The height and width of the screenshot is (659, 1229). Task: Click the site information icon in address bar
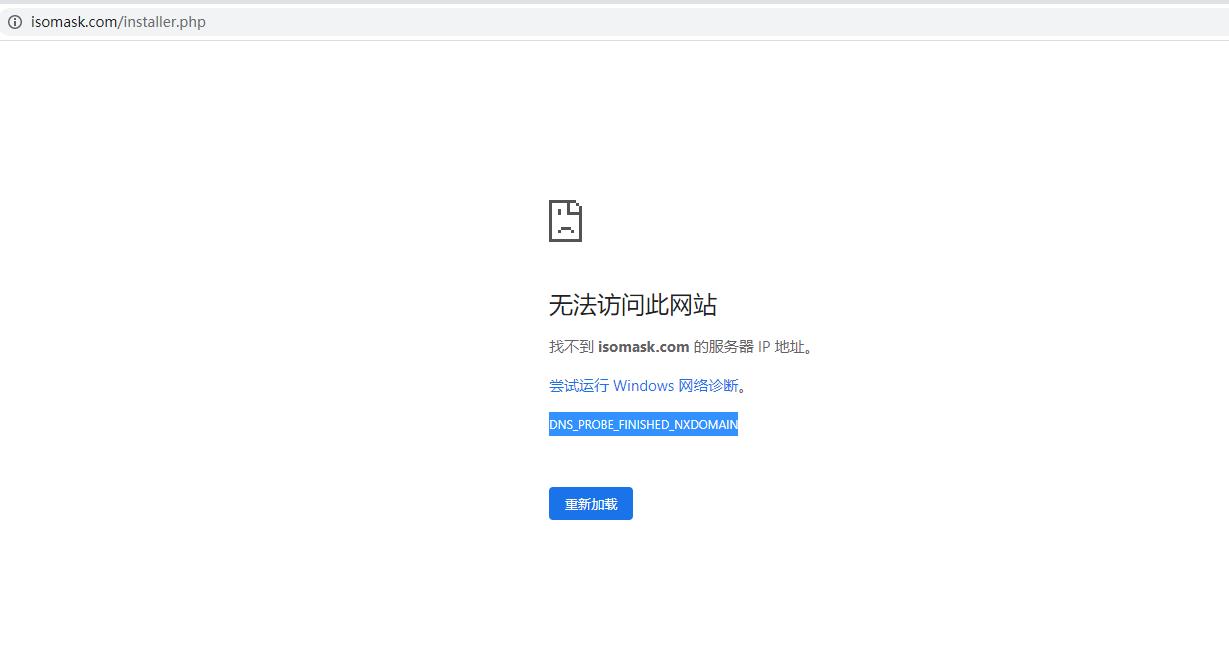[15, 22]
